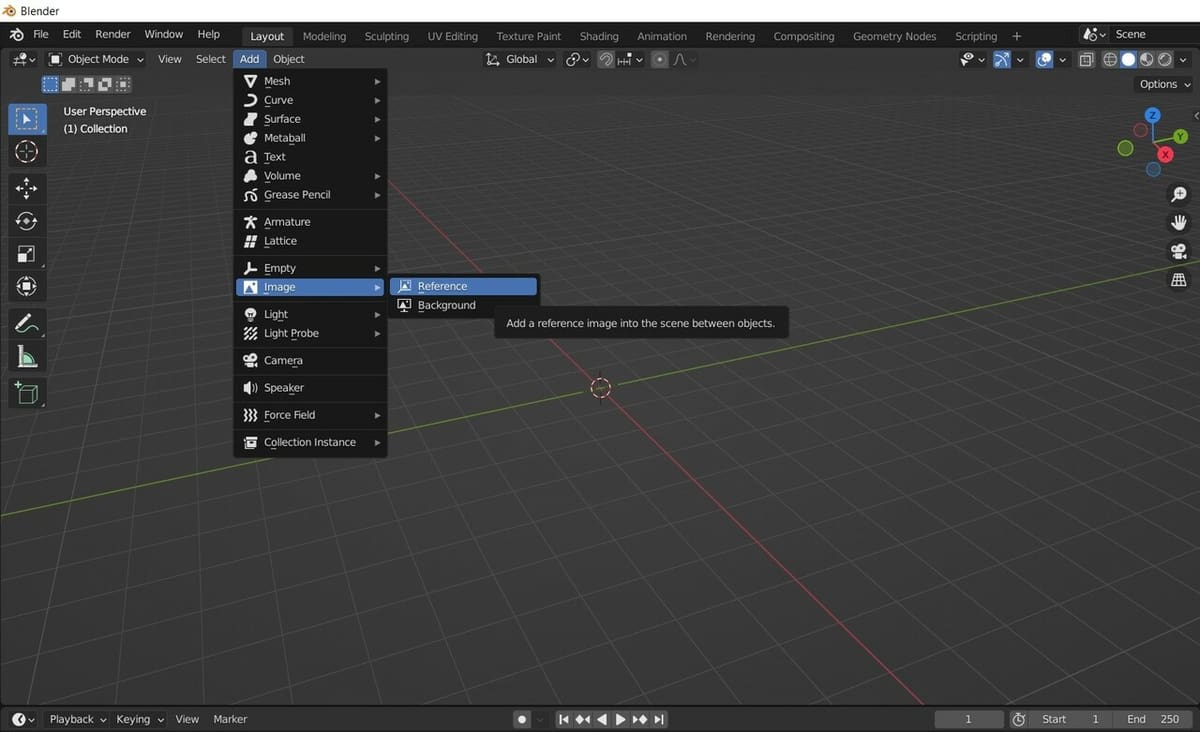Choose Reference from Image submenu
1200x732 pixels.
[x=463, y=286]
